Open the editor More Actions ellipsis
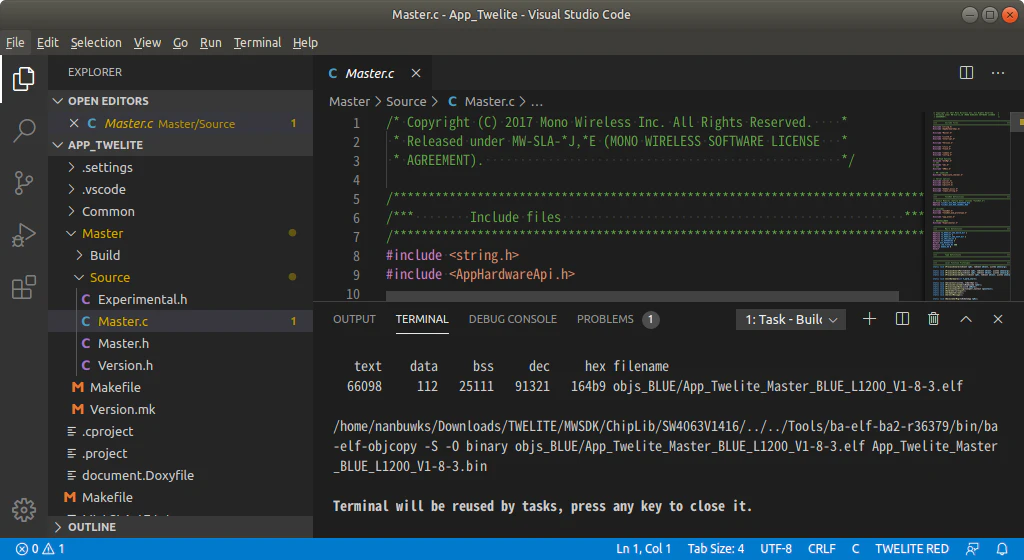Image resolution: width=1024 pixels, height=560 pixels. click(998, 72)
